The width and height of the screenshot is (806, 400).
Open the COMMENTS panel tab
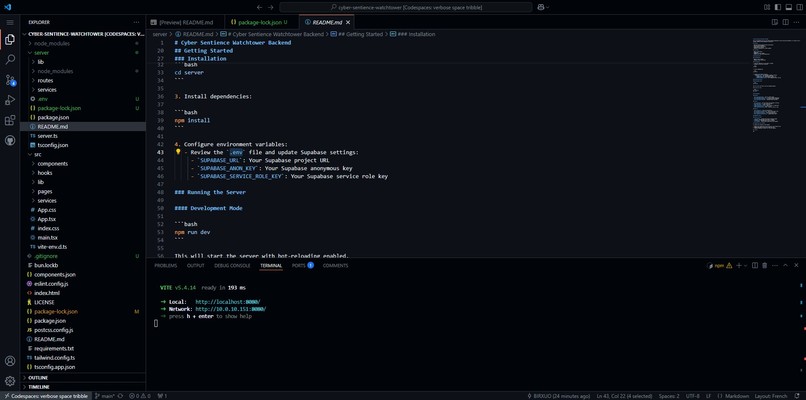[x=335, y=265]
